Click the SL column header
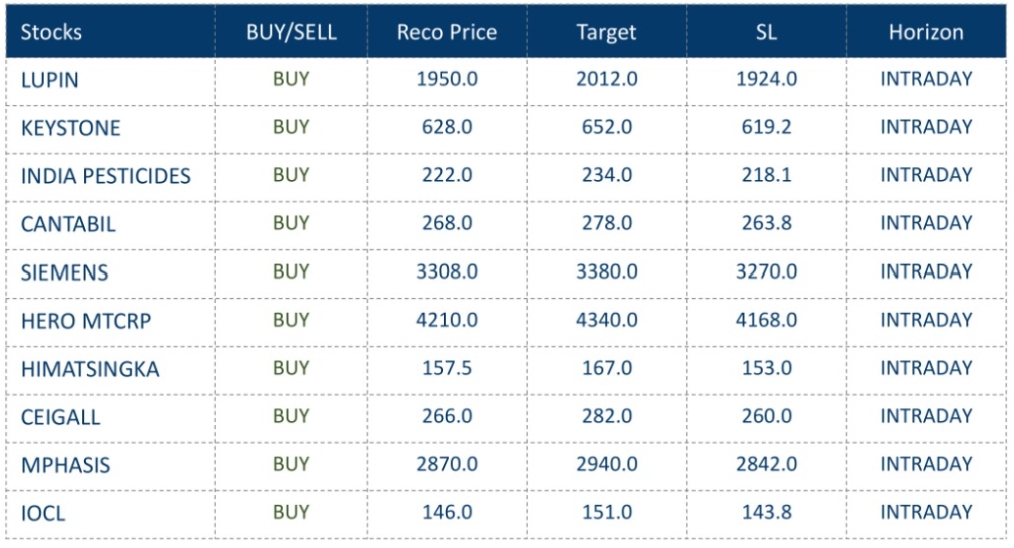The image size is (1014, 548). click(766, 32)
